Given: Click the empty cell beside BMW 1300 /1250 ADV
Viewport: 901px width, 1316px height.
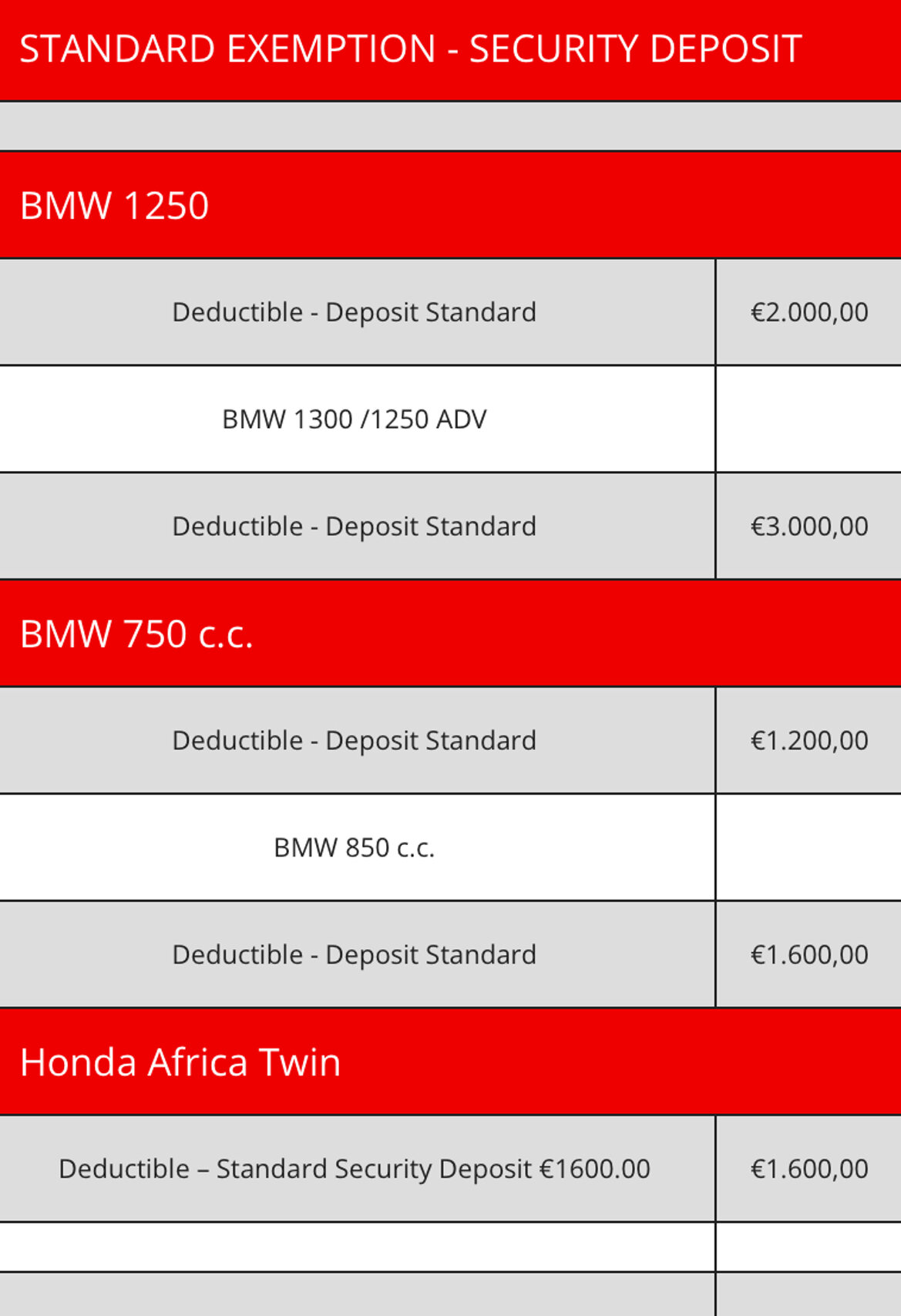Looking at the screenshot, I should (809, 419).
